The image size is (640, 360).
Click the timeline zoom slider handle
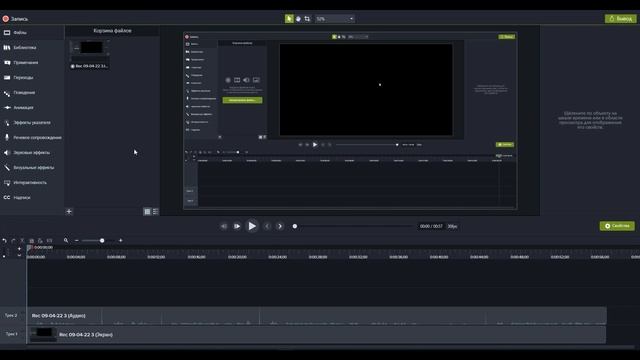pos(102,240)
